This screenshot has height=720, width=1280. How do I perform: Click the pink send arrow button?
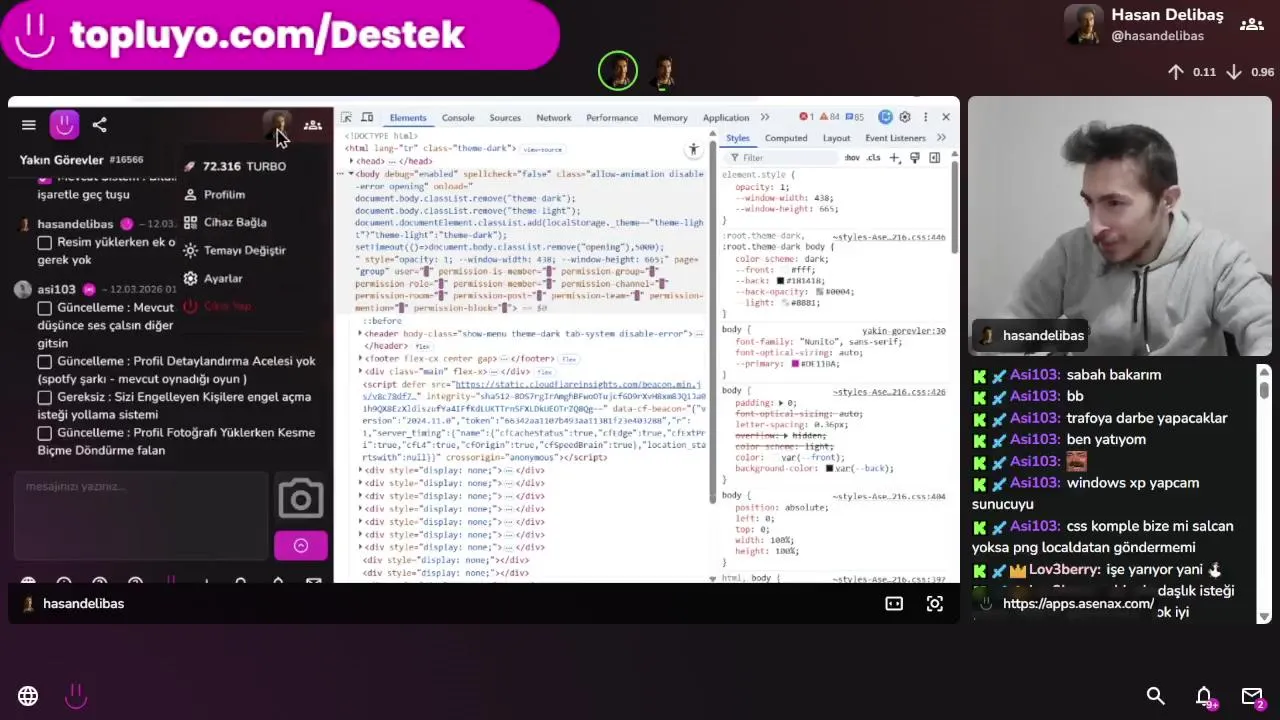point(300,545)
